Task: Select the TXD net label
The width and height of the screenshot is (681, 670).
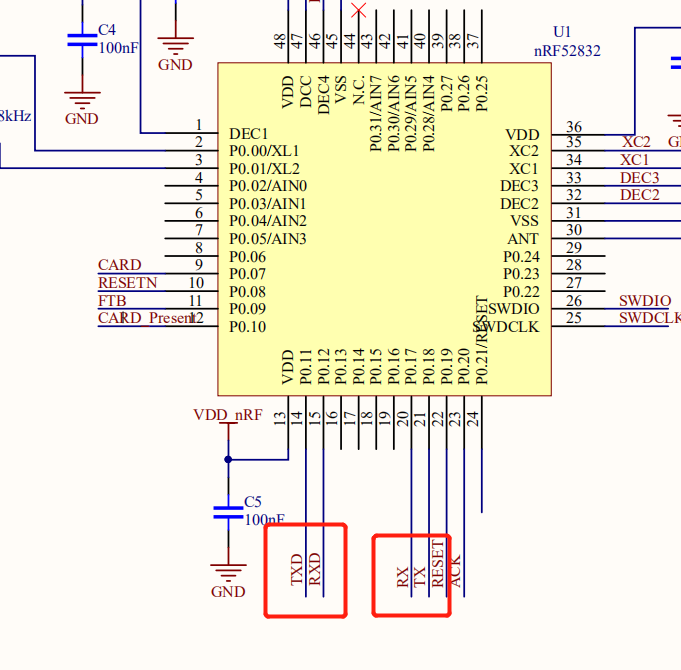Action: coord(296,569)
